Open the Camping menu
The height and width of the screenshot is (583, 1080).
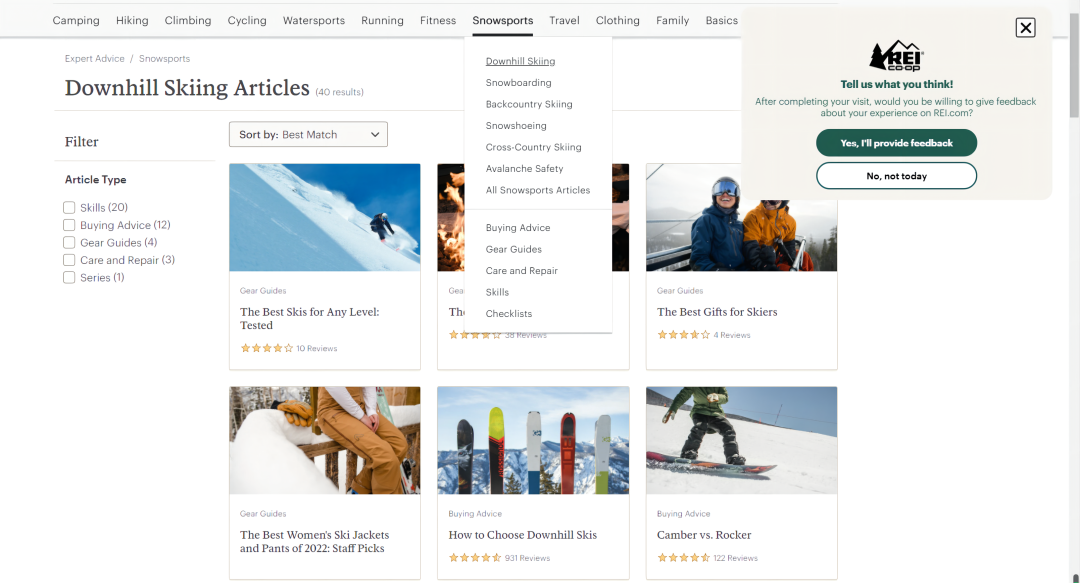(x=76, y=21)
